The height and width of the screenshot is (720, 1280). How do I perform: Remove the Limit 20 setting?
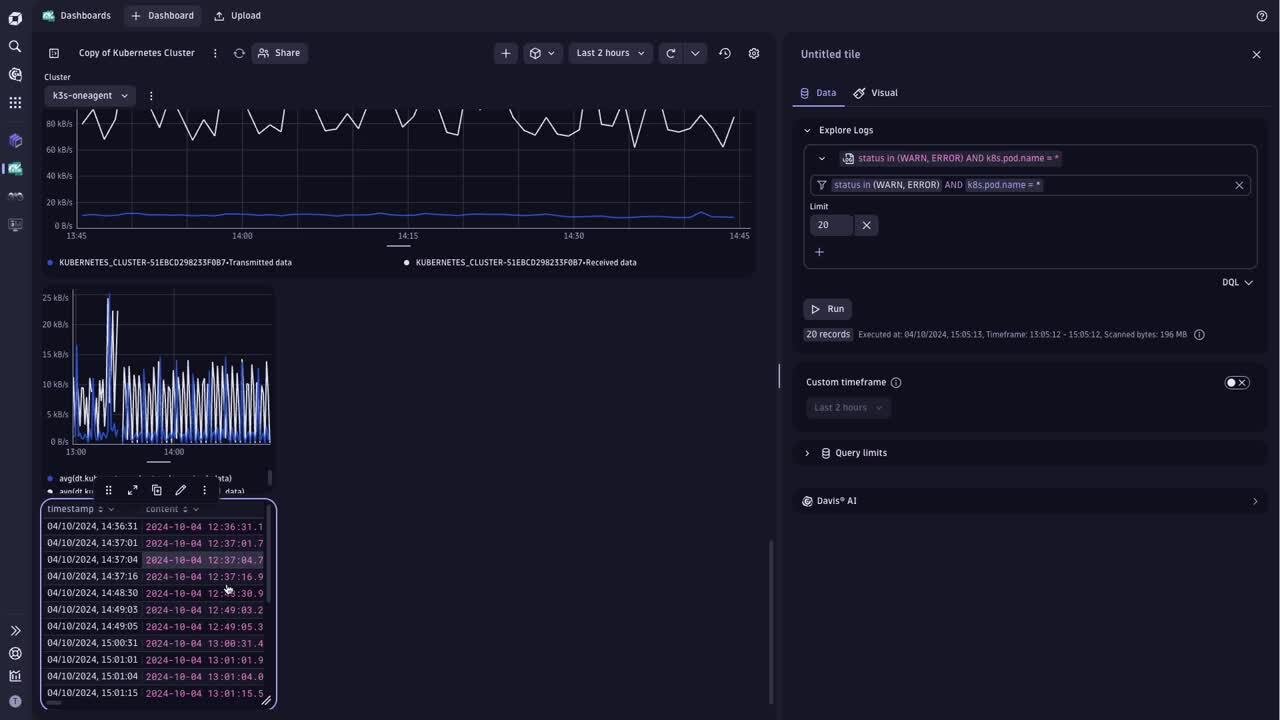tap(867, 225)
